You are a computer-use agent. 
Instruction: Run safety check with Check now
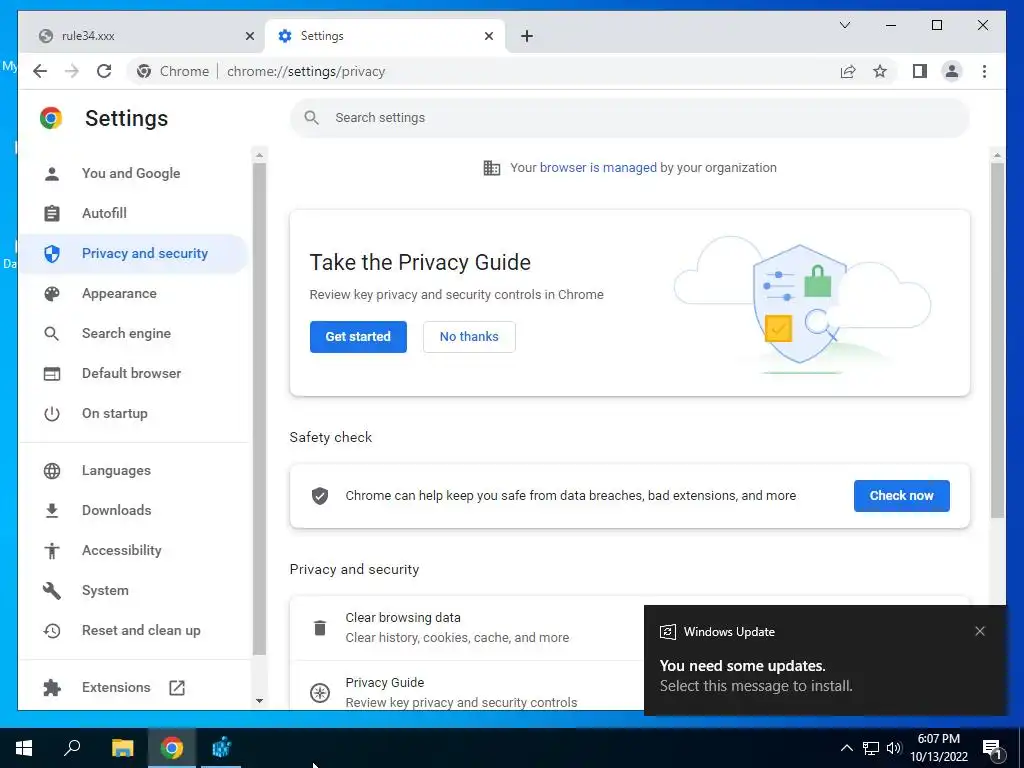click(x=901, y=496)
